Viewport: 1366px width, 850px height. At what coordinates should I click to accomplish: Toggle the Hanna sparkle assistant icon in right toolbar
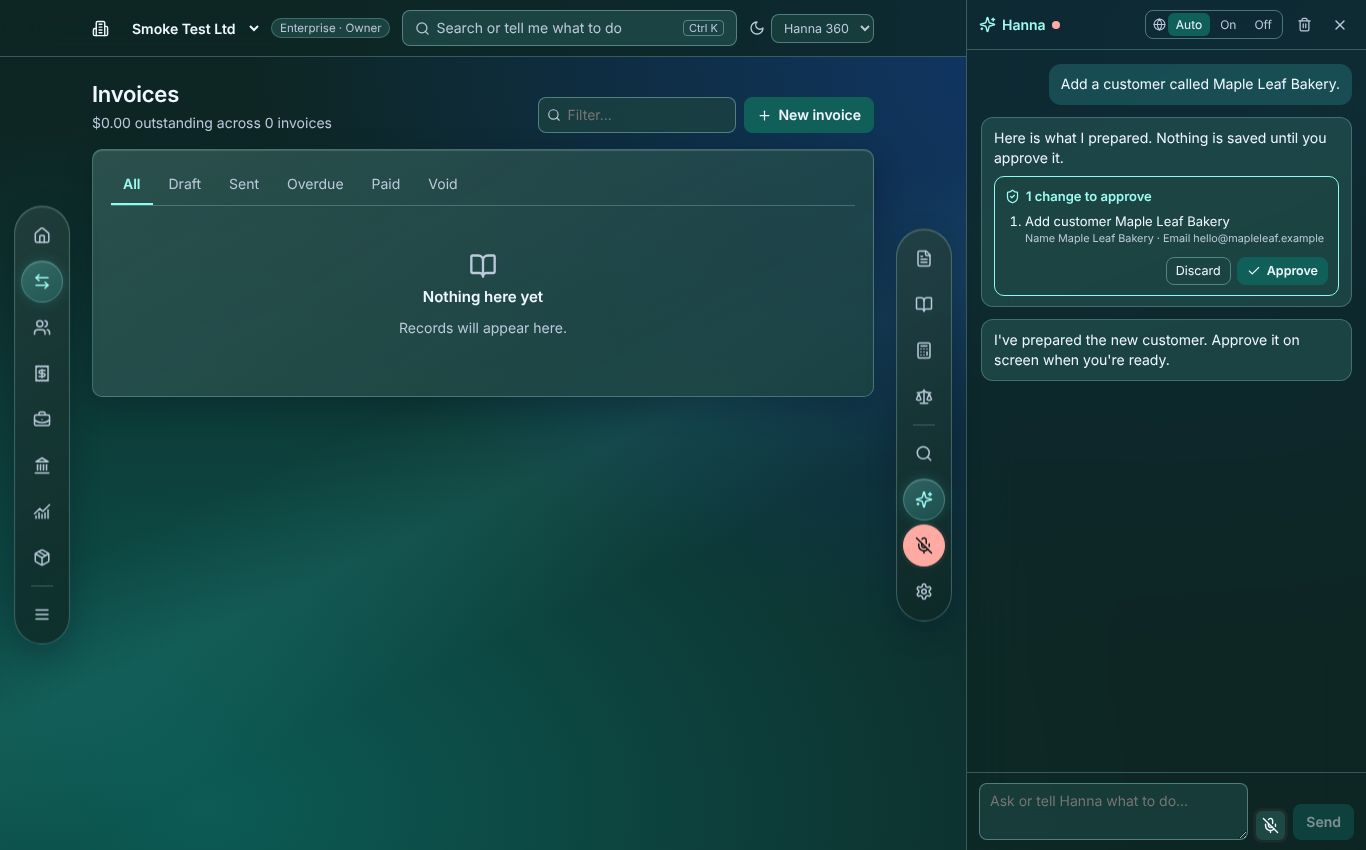pyautogui.click(x=924, y=500)
